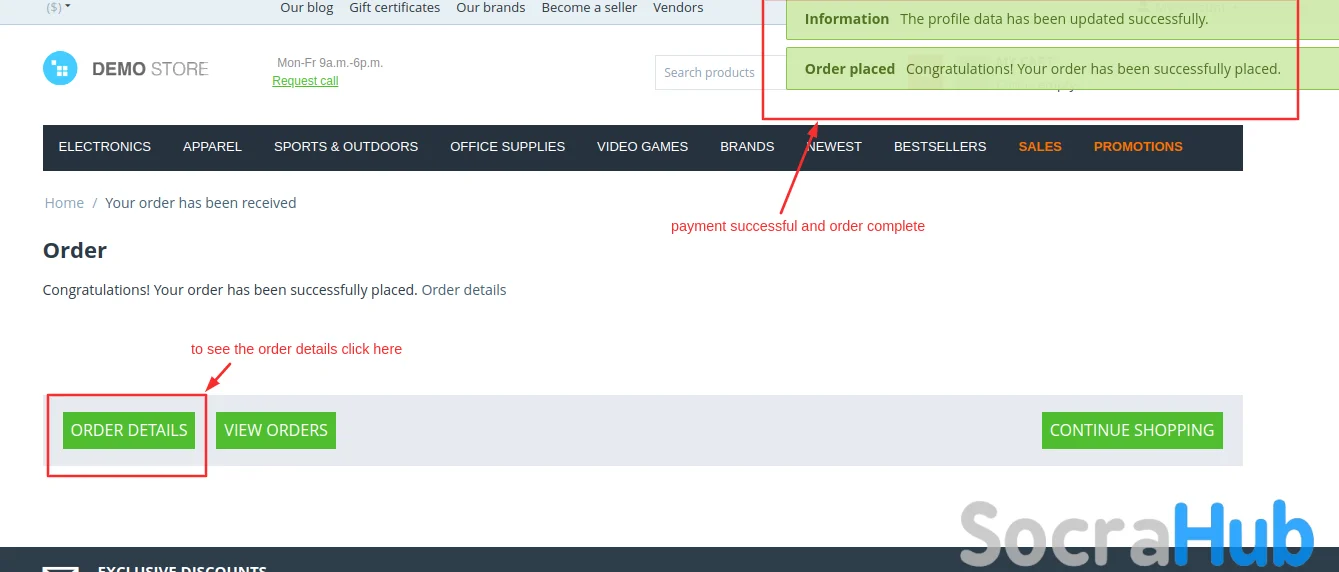Click the Continue Shopping button
The image size is (1339, 572).
1131,430
